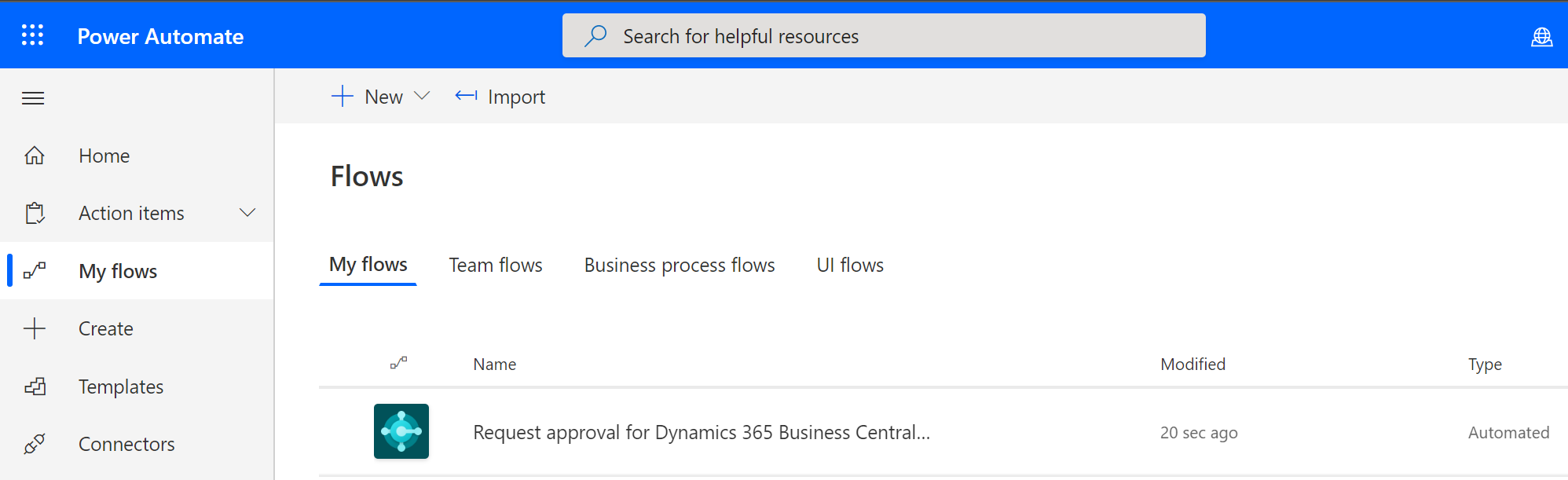Open Request approval for Dynamics 365 flow

(x=702, y=432)
